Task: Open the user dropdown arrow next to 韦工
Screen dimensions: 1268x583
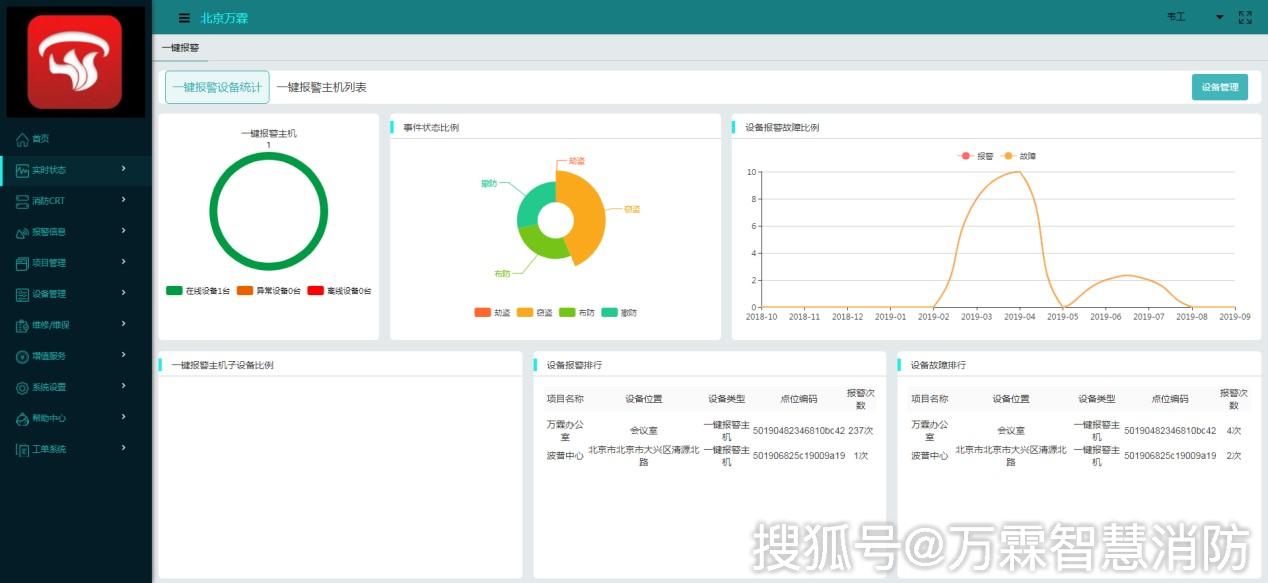Action: (1219, 17)
